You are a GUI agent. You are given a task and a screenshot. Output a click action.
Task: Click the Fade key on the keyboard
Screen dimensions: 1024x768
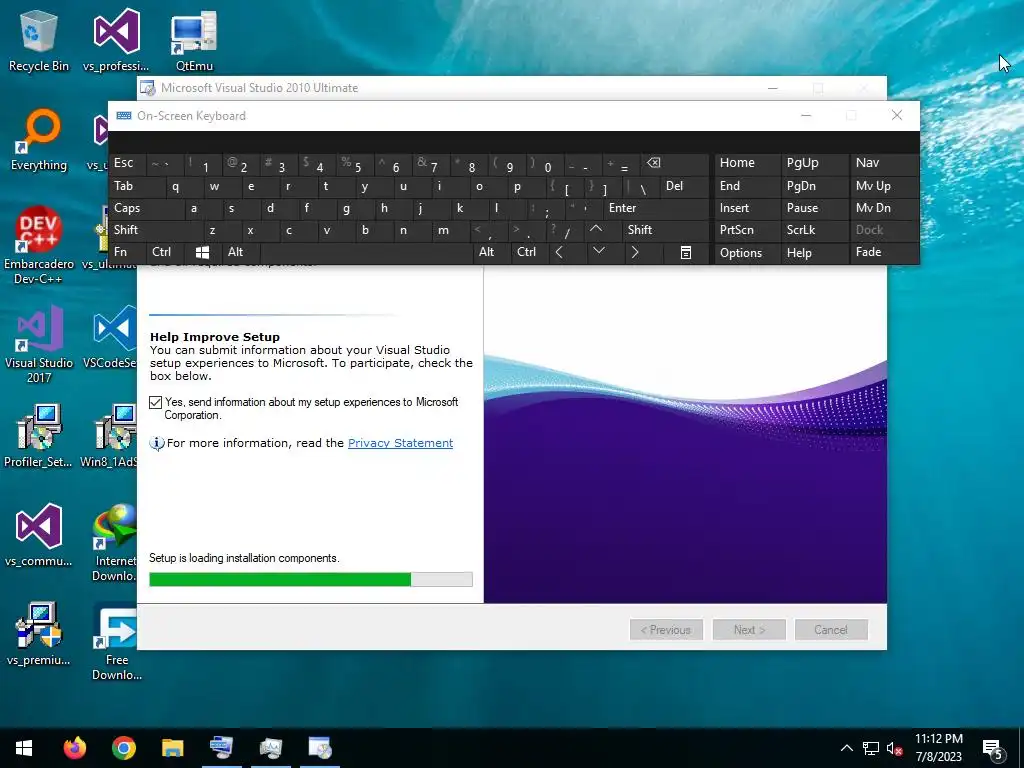pos(884,252)
